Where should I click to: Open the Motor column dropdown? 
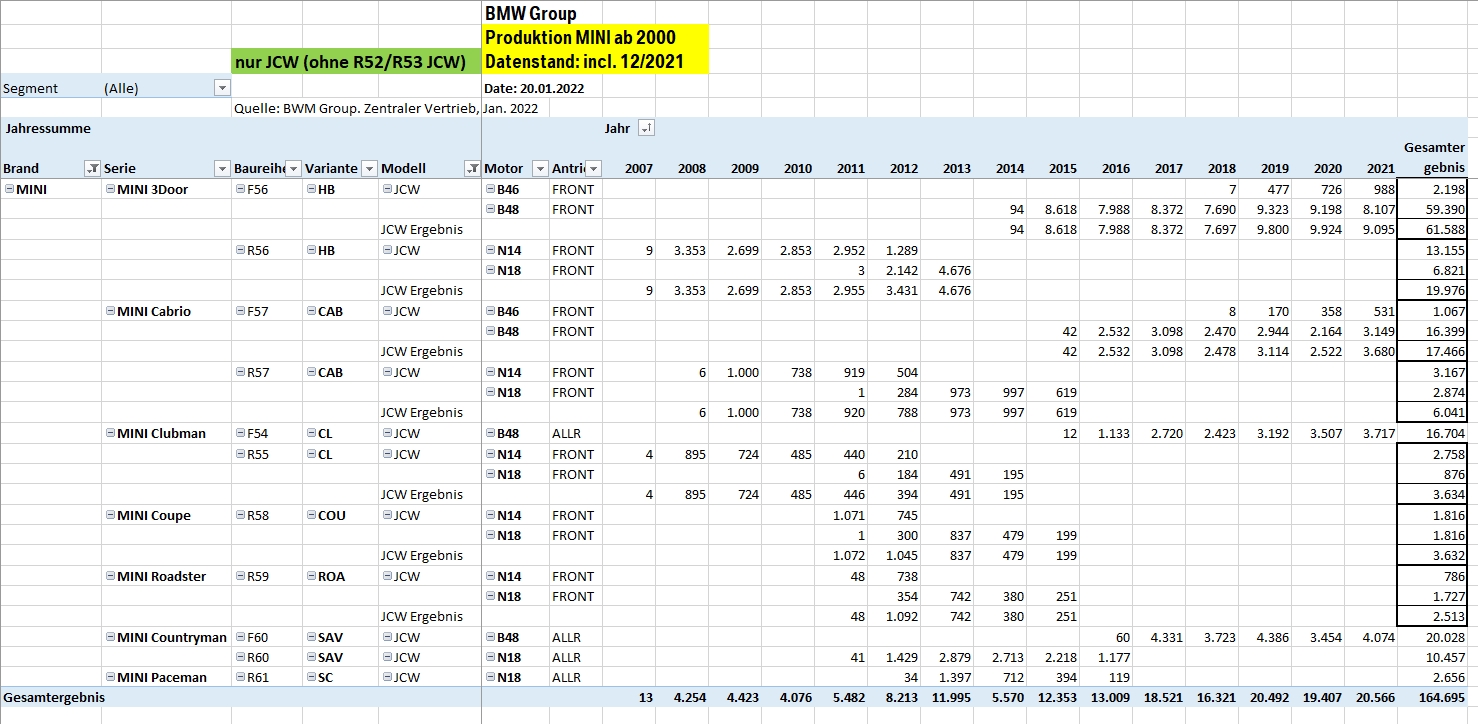coord(540,168)
